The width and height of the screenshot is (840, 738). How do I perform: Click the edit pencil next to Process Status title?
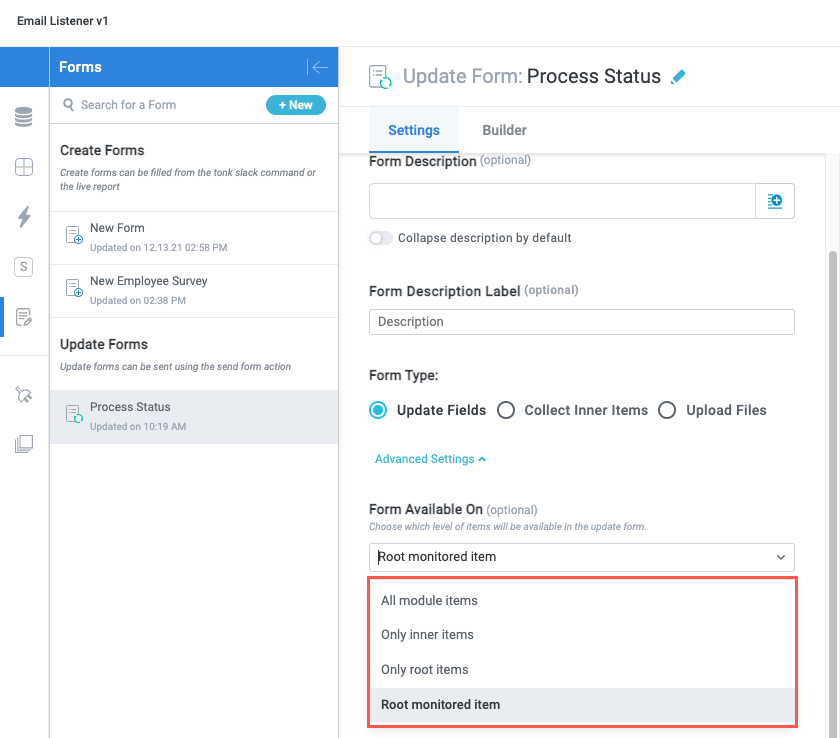[678, 76]
